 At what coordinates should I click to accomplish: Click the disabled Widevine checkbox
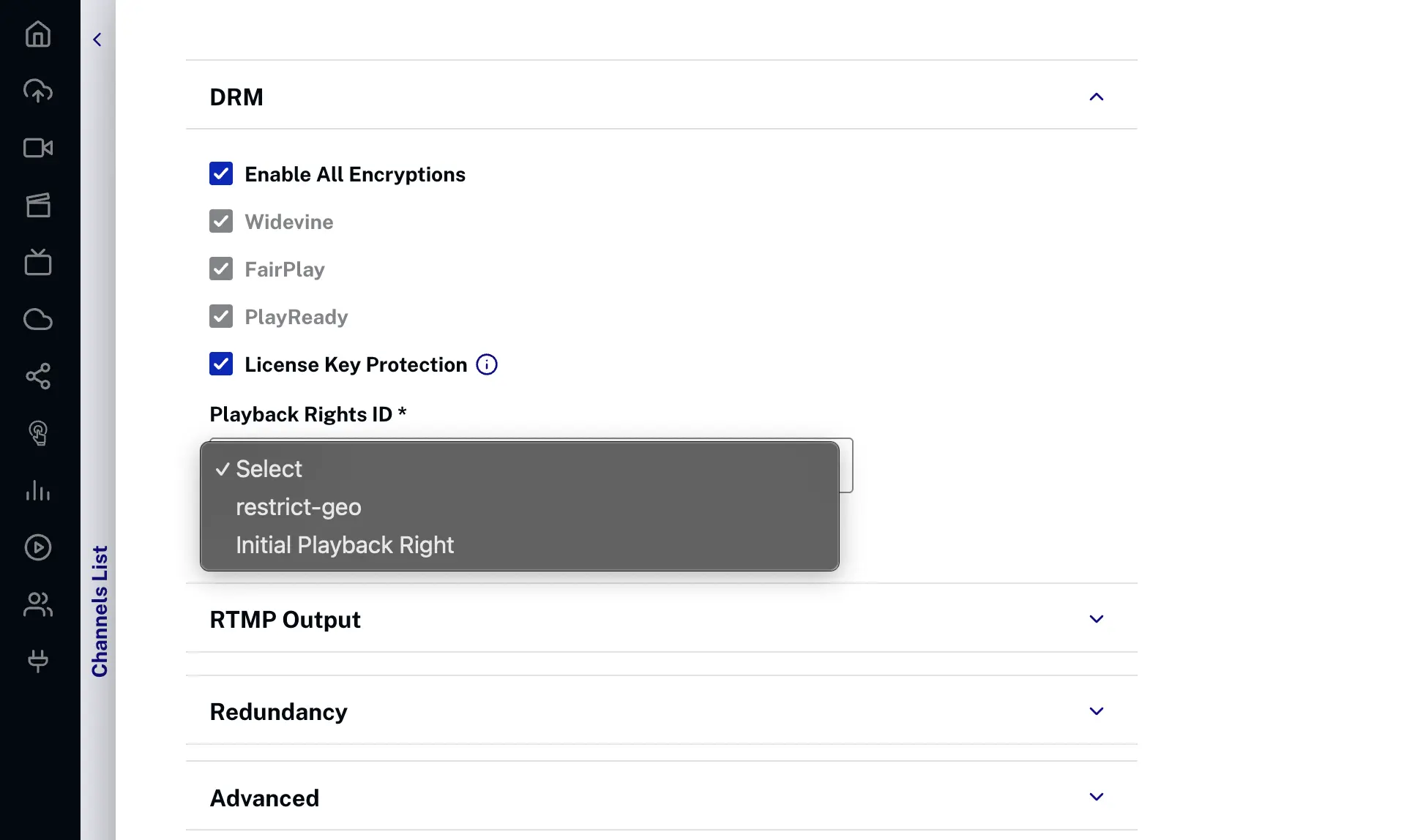click(x=220, y=221)
